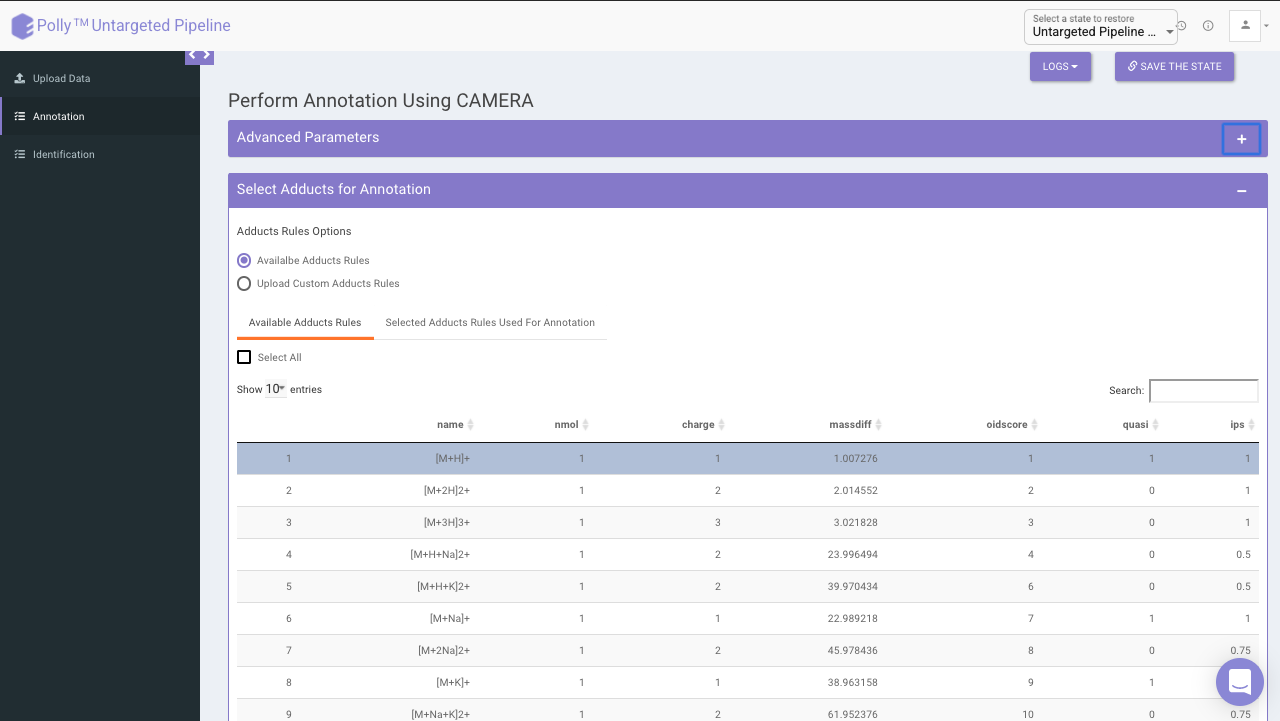Select the [M+2Na]2+ adduct row
The image size is (1280, 721).
click(x=748, y=651)
